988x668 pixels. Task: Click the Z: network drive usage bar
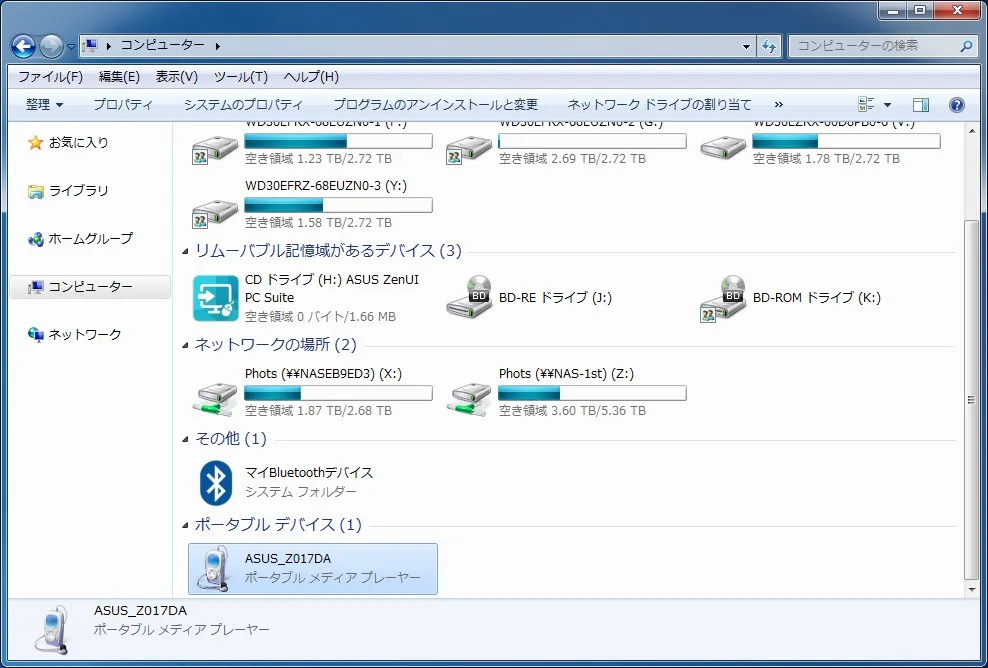(x=592, y=393)
